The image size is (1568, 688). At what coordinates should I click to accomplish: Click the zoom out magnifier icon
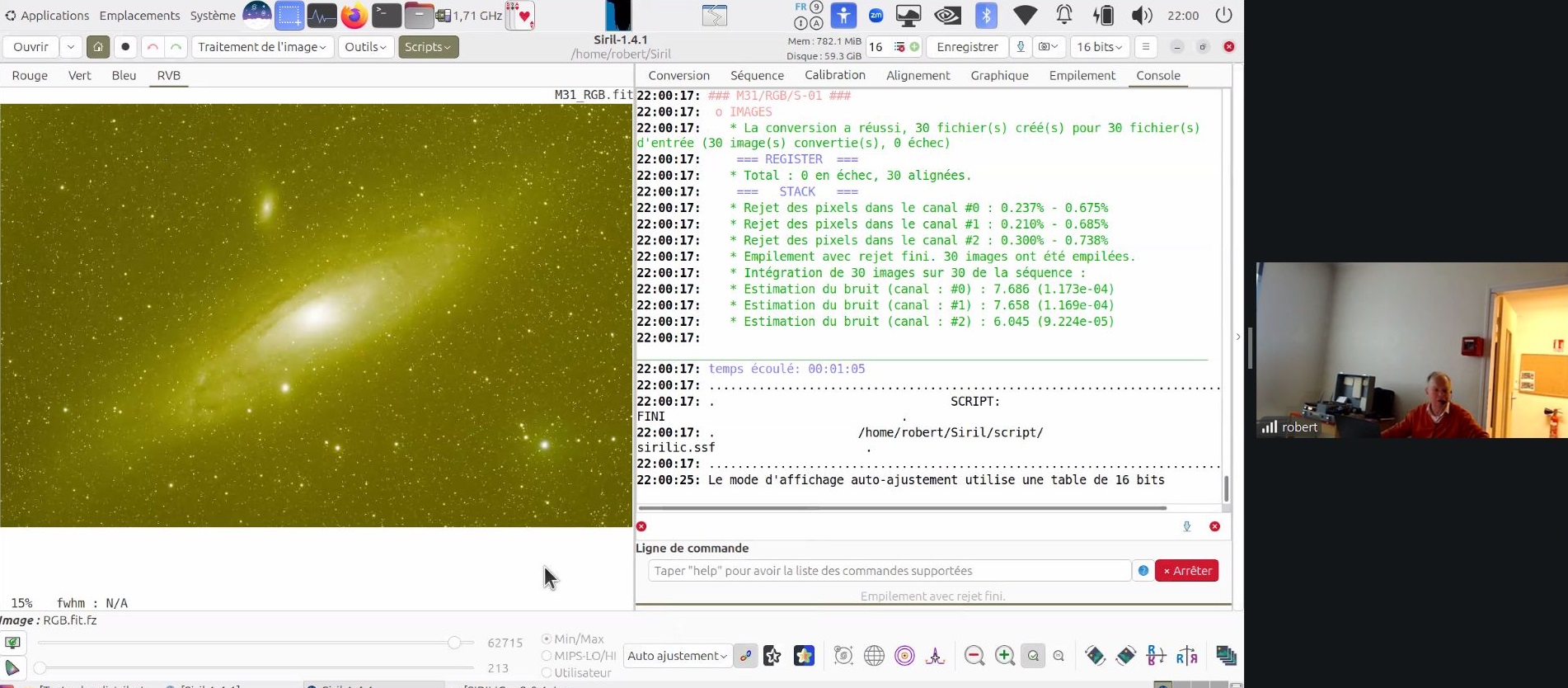click(x=974, y=656)
